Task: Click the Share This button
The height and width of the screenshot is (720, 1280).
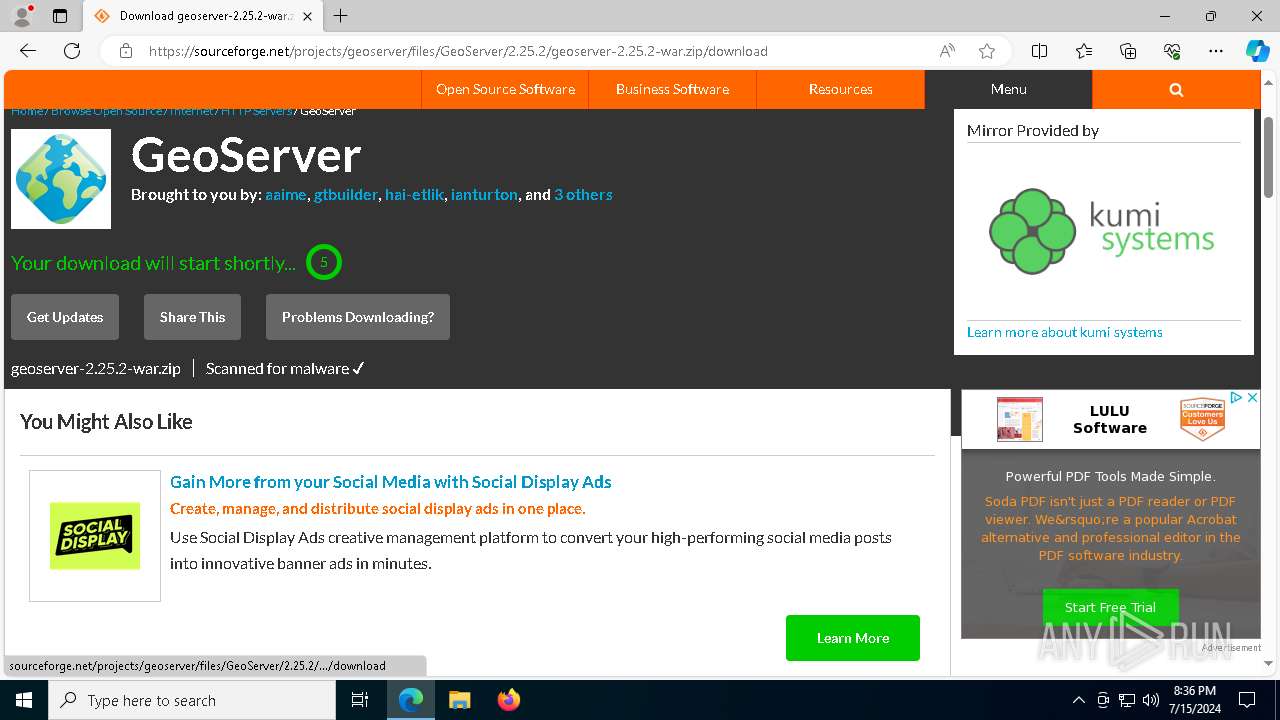Action: (192, 317)
